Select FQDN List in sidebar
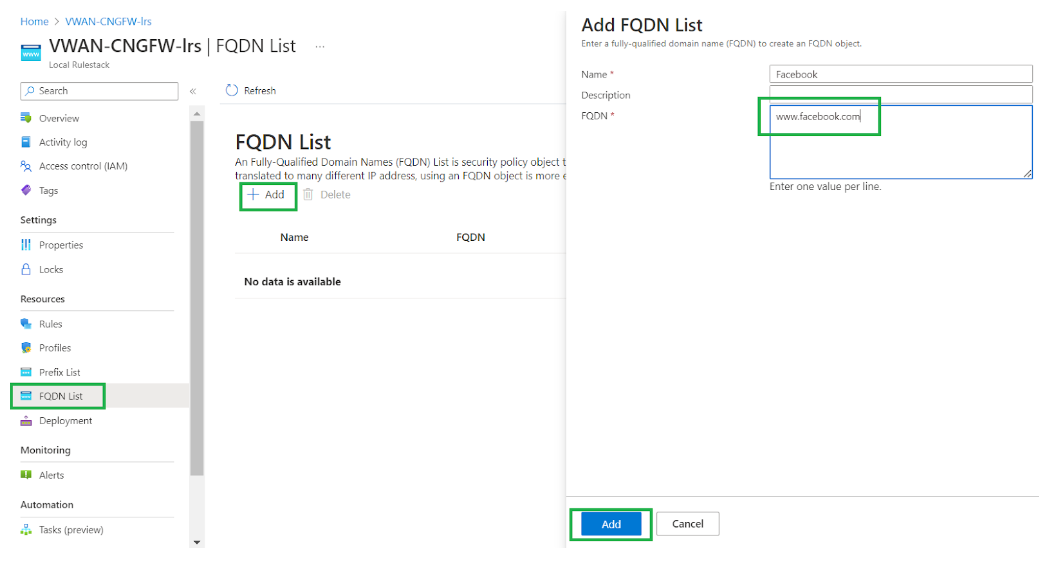This screenshot has width=1055, height=562. click(x=61, y=396)
